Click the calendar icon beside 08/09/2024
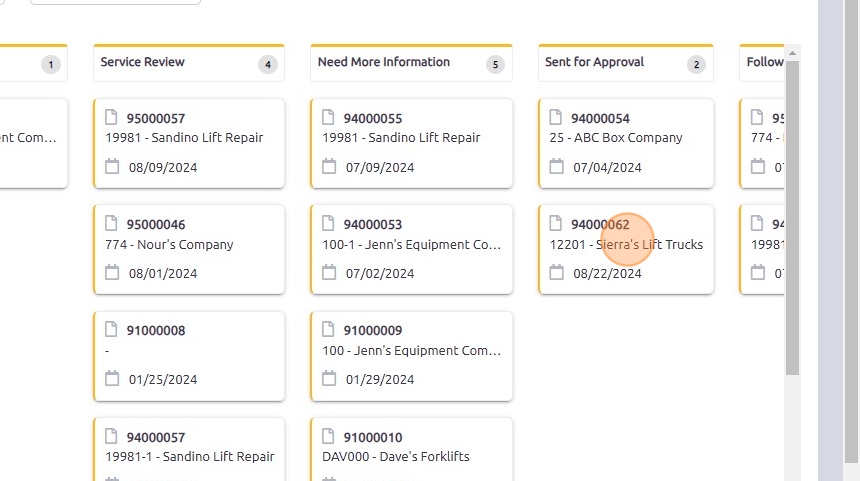The height and width of the screenshot is (481, 860). (x=112, y=167)
